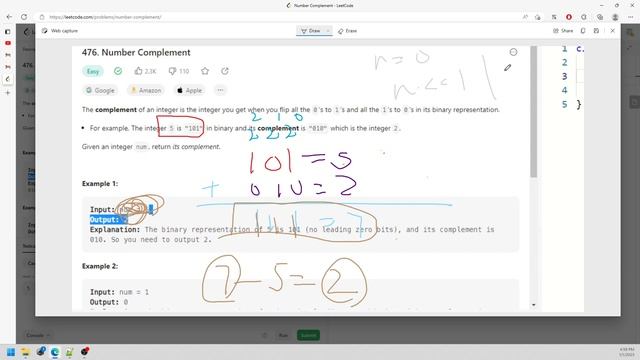Click the Apple company tag
Image resolution: width=640 pixels, height=360 pixels.
189,90
